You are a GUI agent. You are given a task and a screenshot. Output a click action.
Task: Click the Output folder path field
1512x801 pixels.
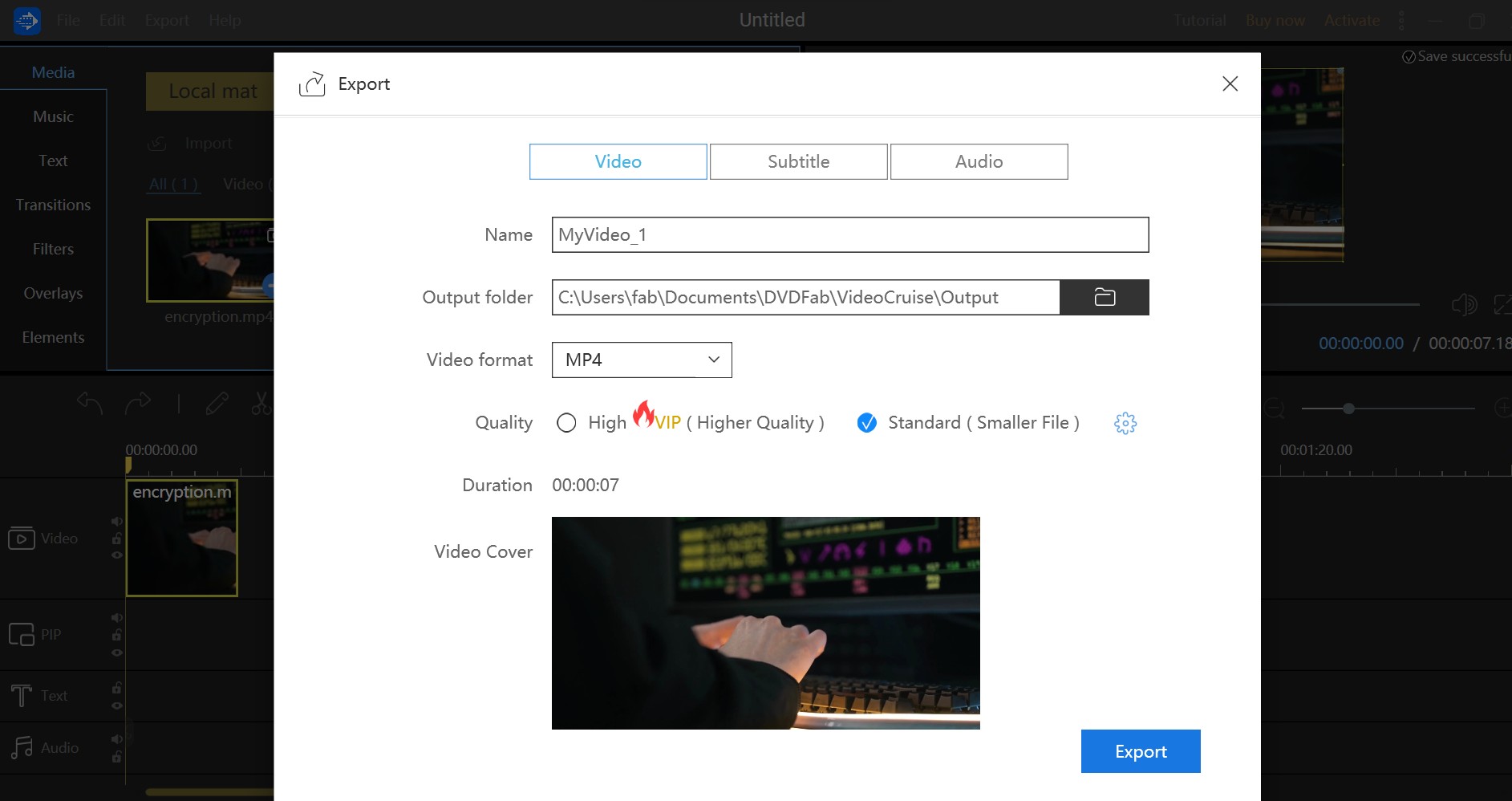pyautogui.click(x=806, y=297)
